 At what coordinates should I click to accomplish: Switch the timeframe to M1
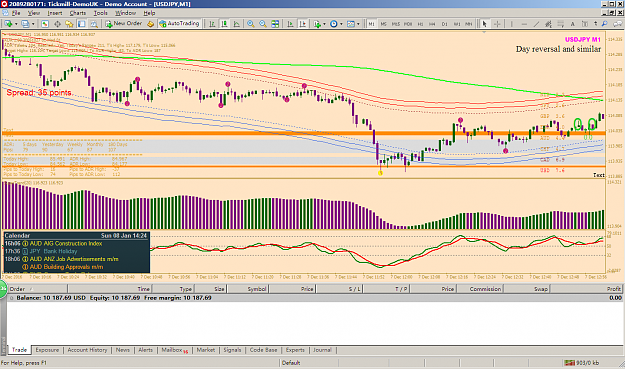coord(371,24)
